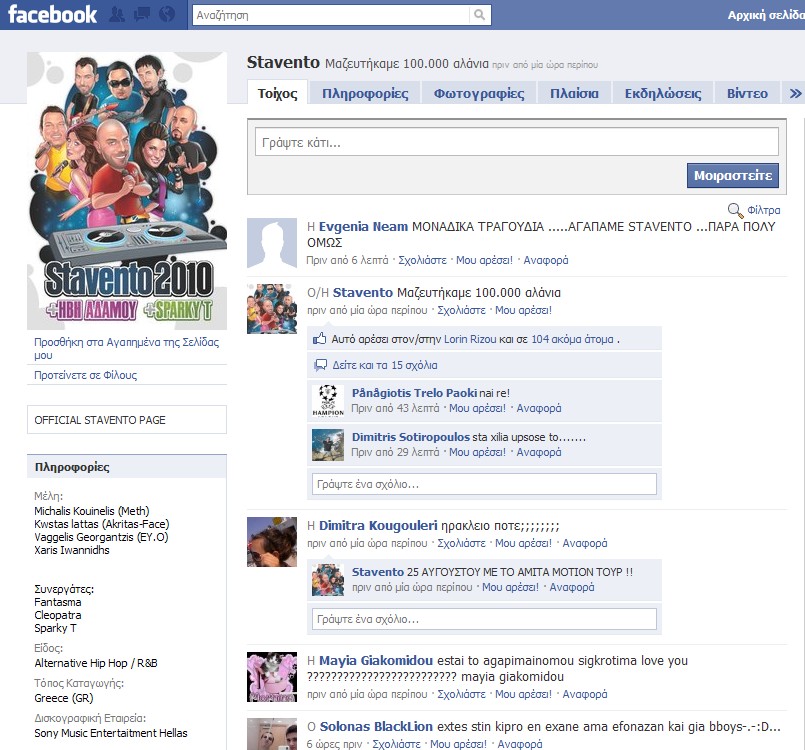Open the notifications globe icon

166,15
